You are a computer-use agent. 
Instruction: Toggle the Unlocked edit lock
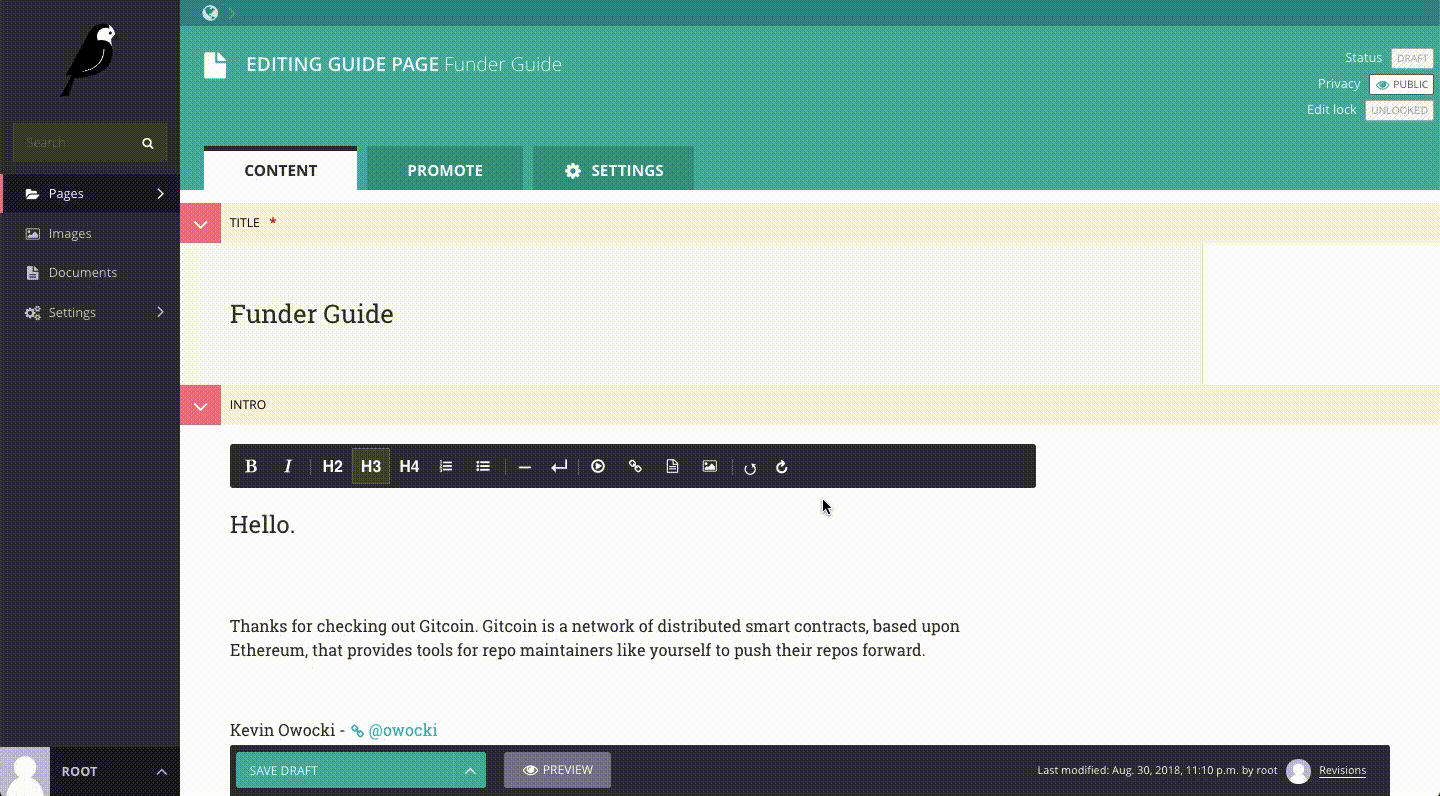pyautogui.click(x=1399, y=110)
